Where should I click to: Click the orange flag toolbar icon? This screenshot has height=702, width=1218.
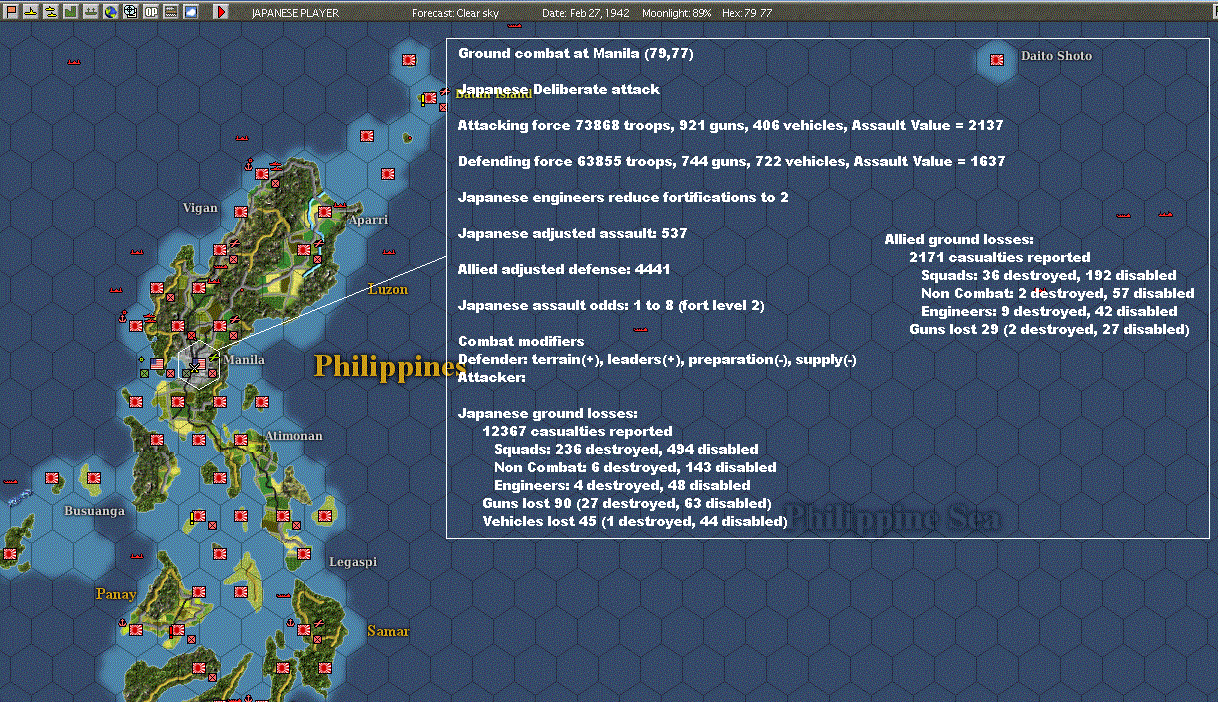(11, 12)
